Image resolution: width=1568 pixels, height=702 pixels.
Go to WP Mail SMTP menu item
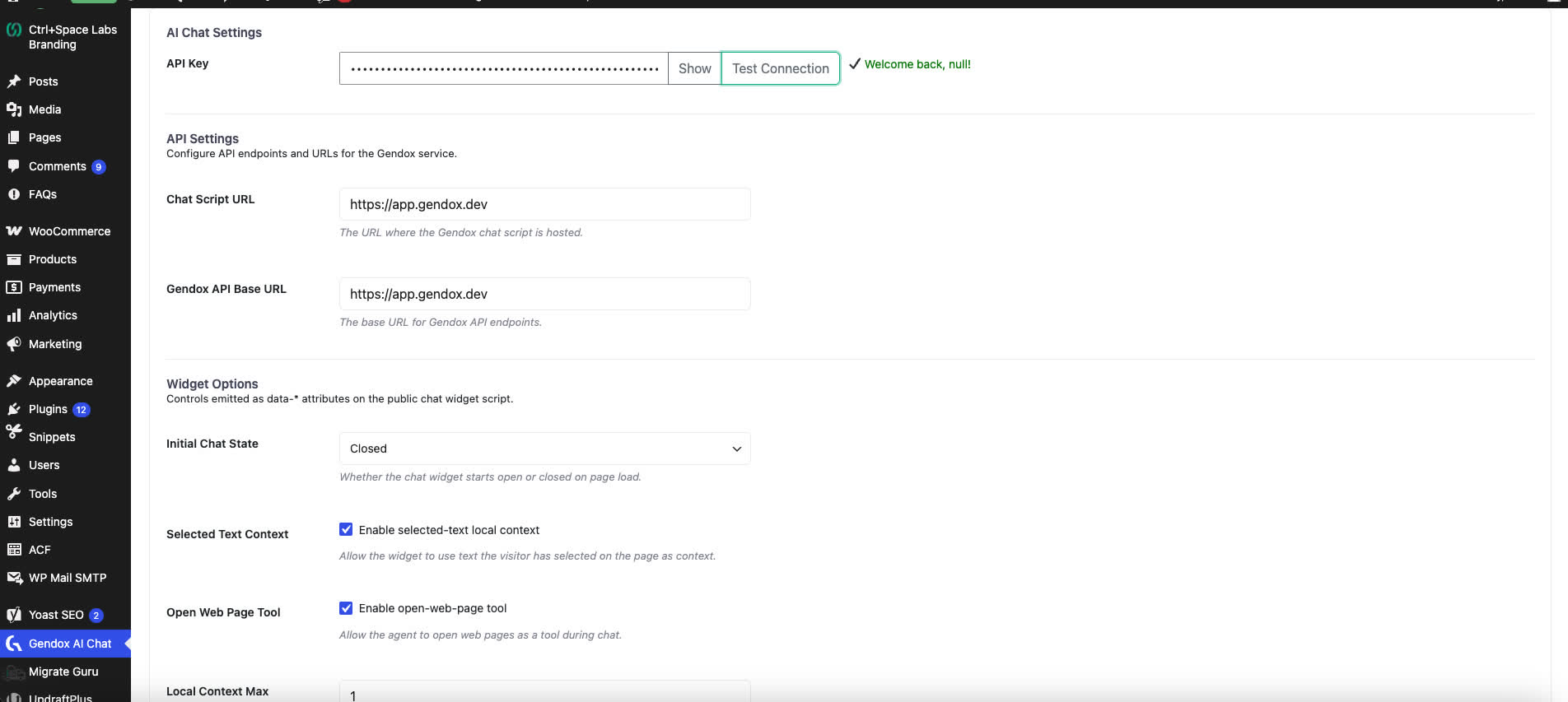[65, 578]
